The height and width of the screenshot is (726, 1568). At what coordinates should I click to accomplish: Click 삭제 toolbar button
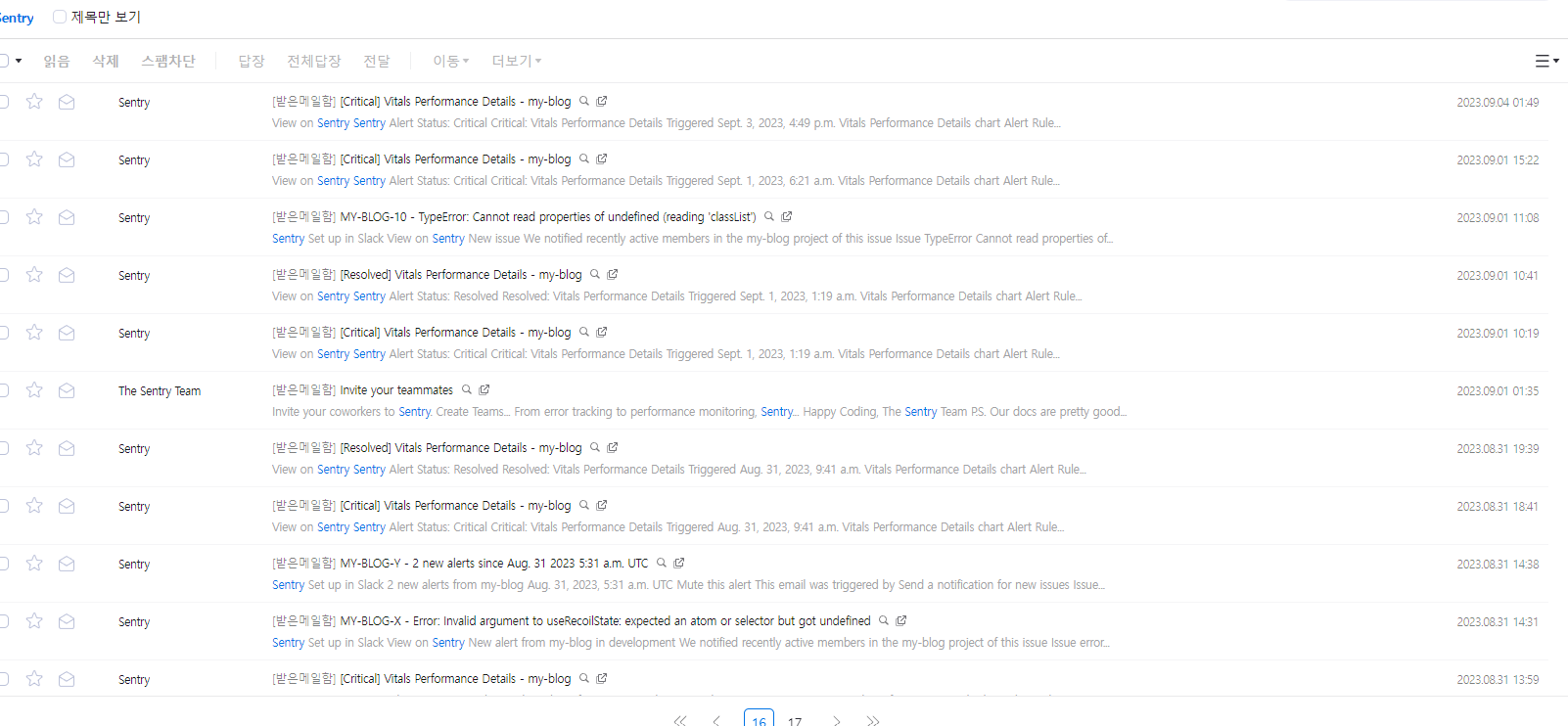tap(106, 61)
